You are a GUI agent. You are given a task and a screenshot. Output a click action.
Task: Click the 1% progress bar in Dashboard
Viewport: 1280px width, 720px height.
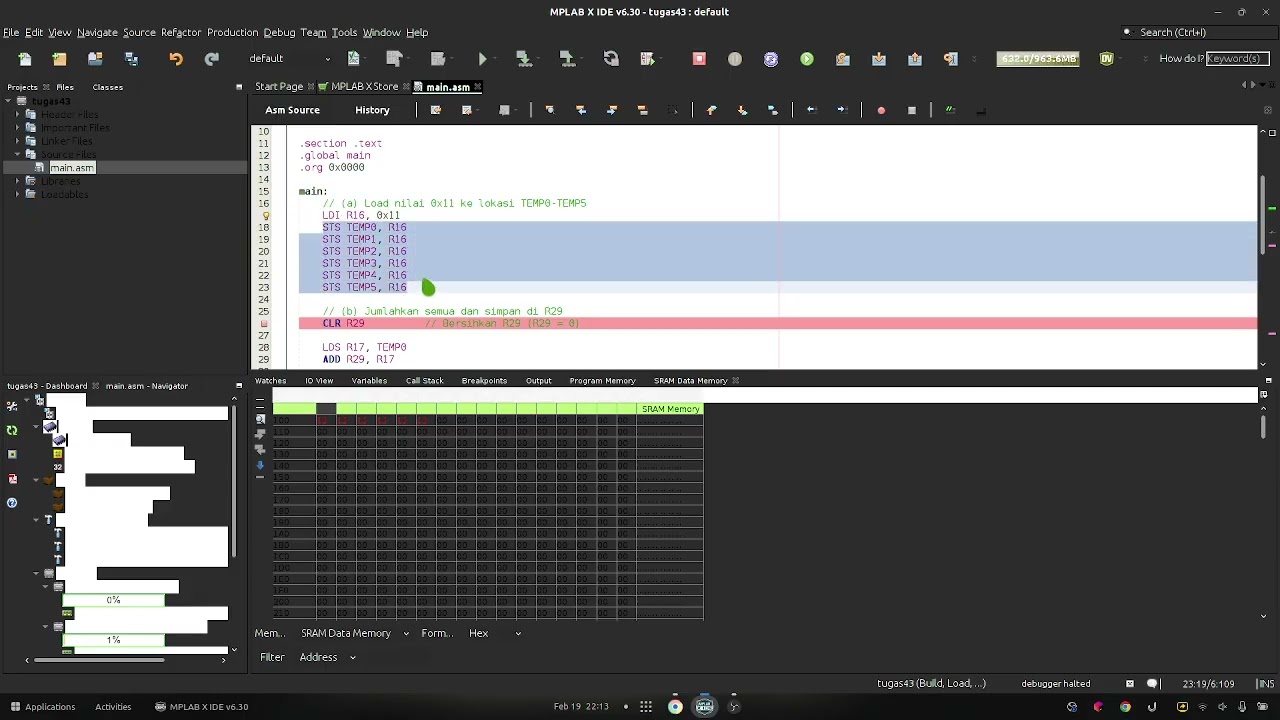tap(113, 640)
